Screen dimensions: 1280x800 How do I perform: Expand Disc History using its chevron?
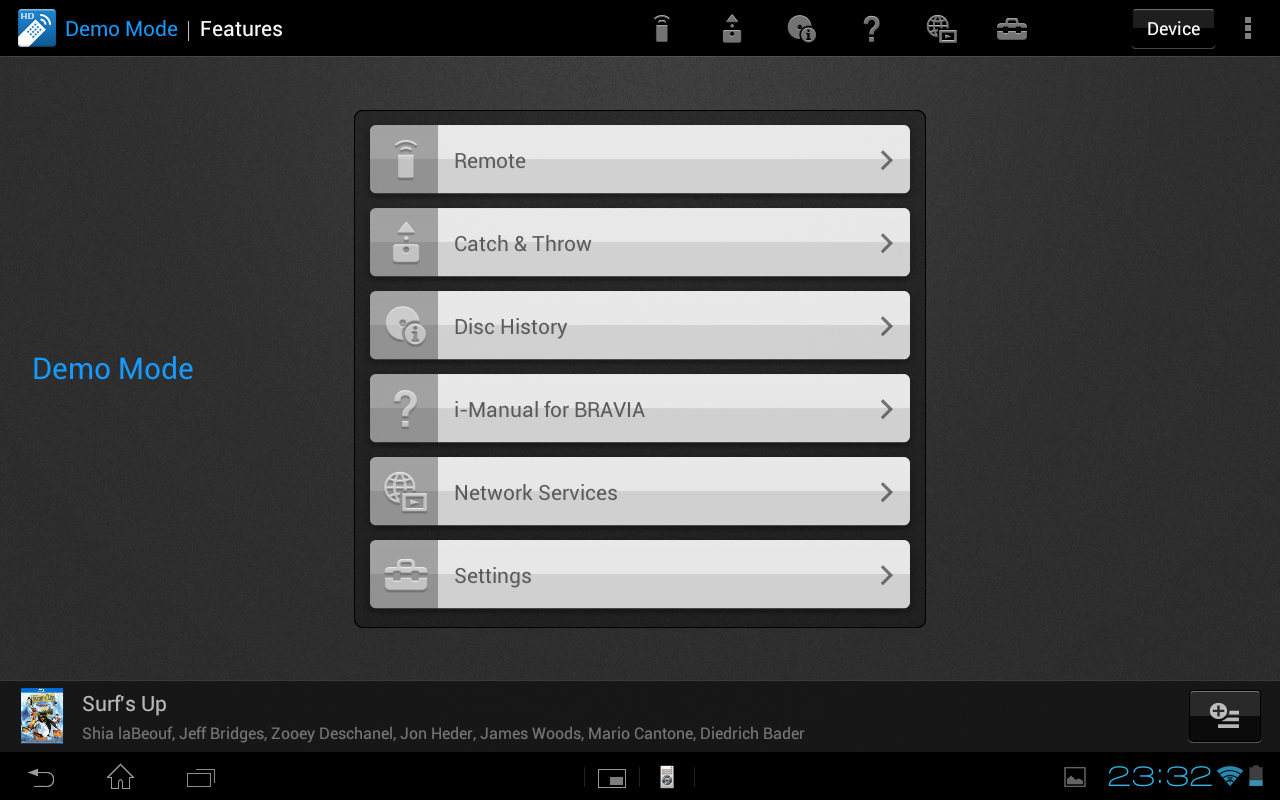[x=886, y=326]
